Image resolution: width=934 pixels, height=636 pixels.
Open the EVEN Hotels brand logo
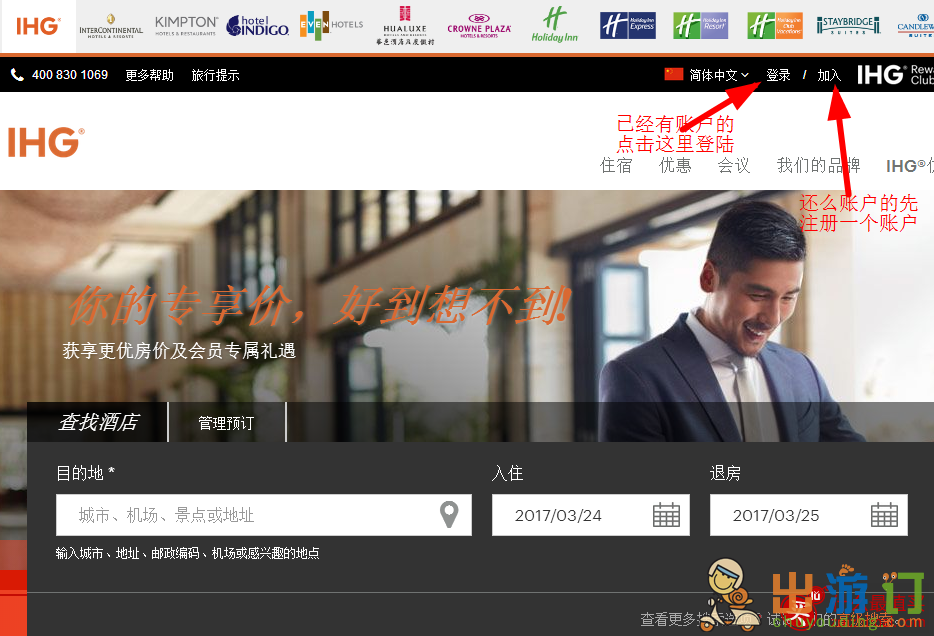click(x=331, y=25)
